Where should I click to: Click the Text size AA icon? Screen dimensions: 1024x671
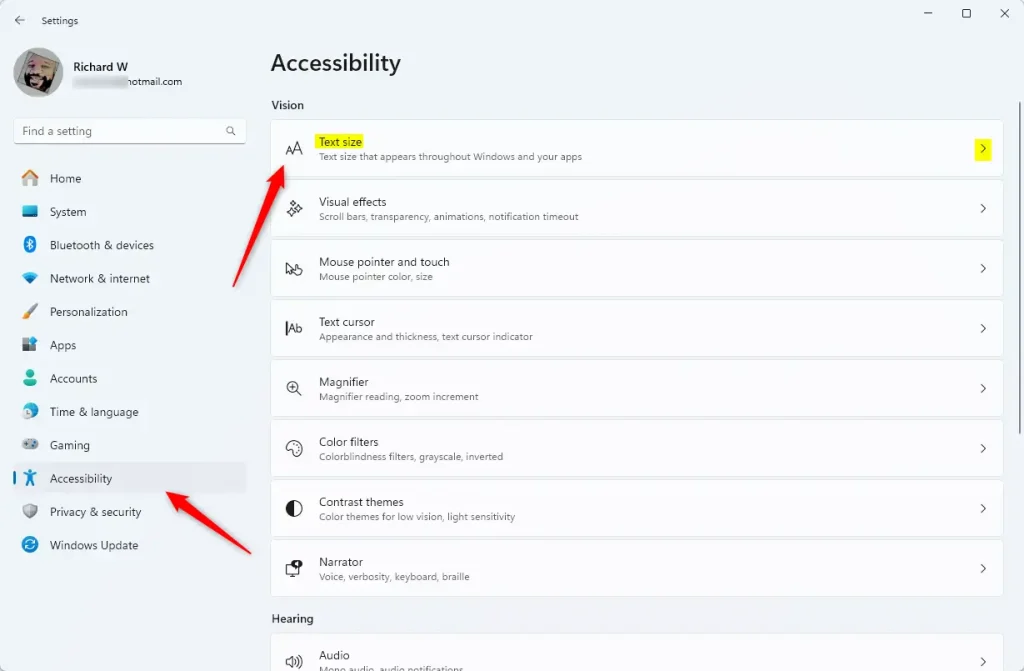tap(294, 148)
